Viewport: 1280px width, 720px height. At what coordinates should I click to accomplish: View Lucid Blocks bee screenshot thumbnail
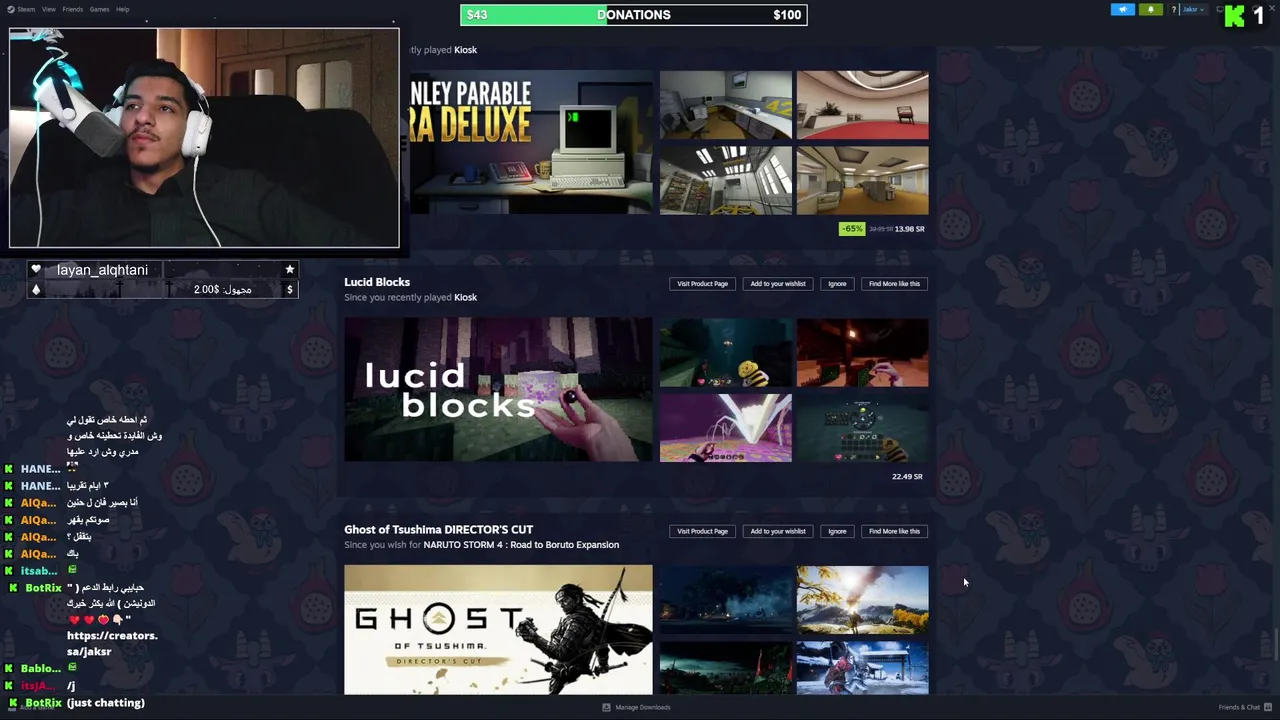[725, 353]
